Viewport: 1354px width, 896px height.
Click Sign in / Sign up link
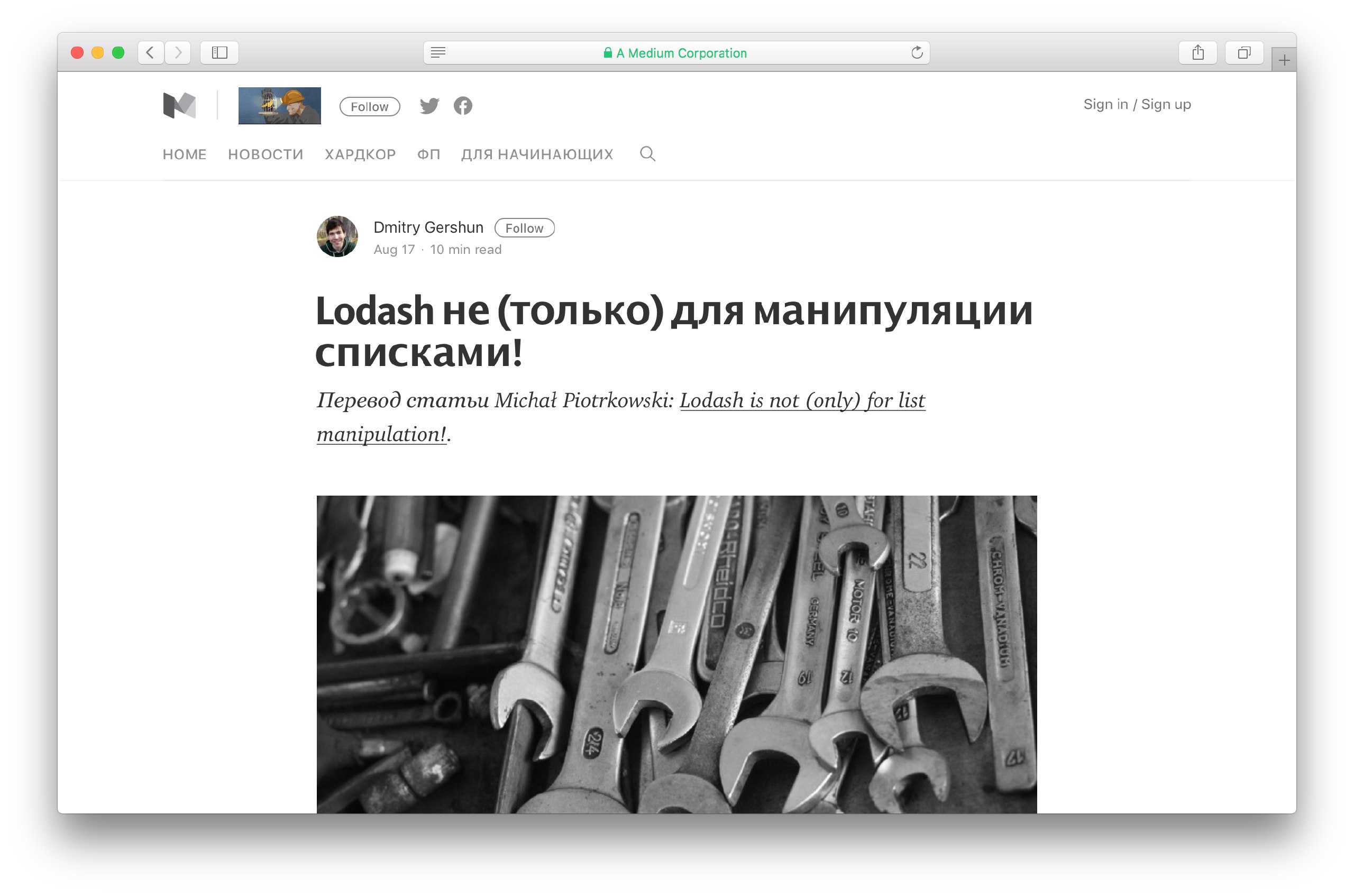tap(1137, 104)
